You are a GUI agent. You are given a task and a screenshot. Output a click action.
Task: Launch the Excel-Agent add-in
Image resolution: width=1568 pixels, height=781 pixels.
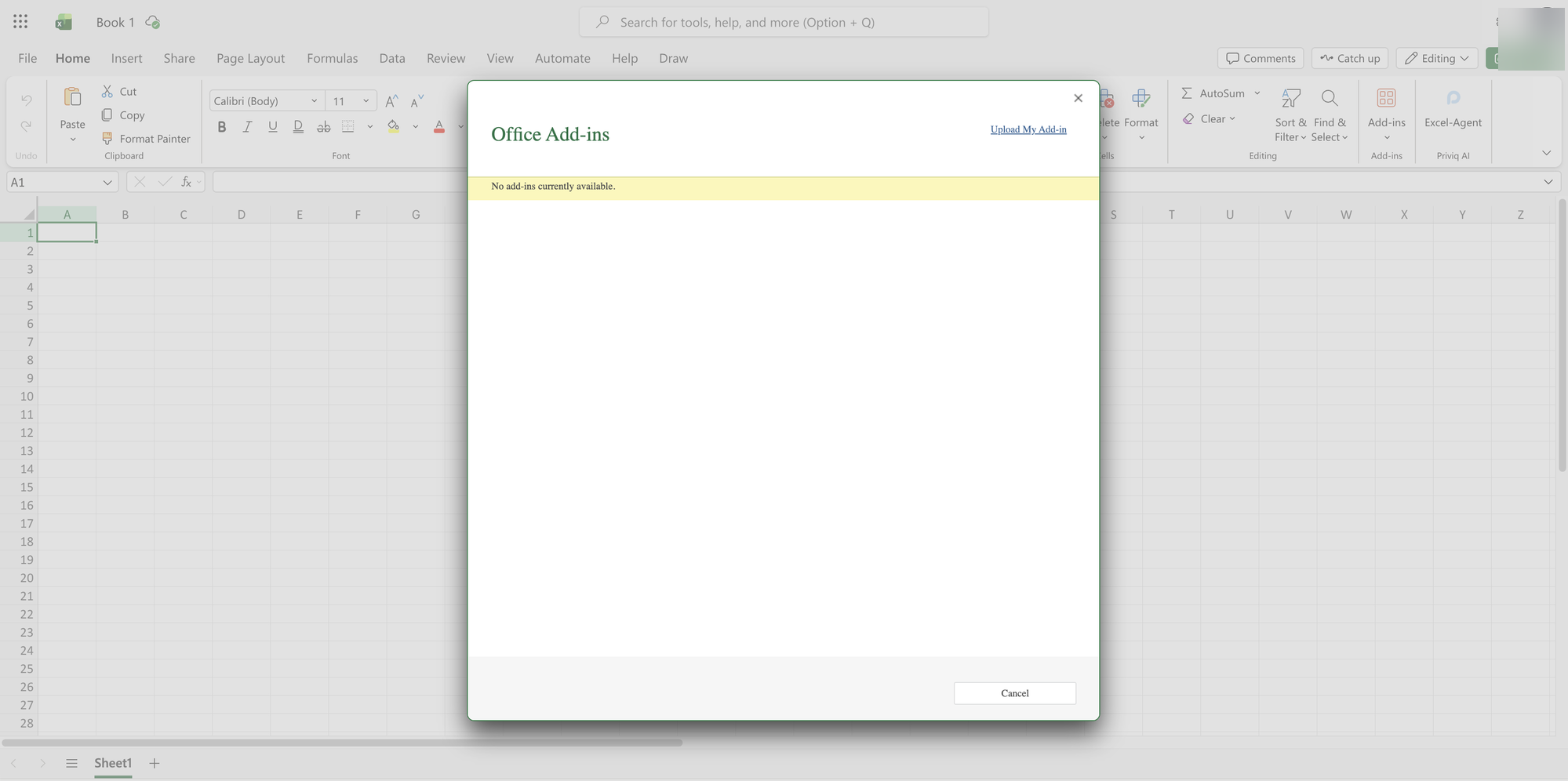point(1453,110)
